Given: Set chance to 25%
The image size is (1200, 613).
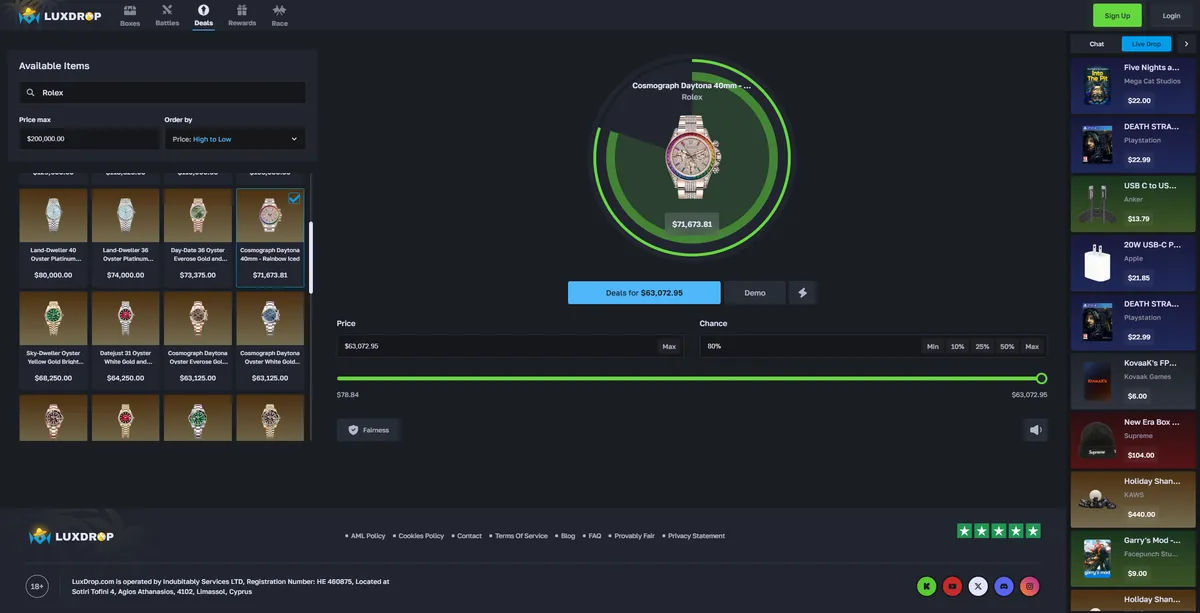Looking at the screenshot, I should coord(982,347).
